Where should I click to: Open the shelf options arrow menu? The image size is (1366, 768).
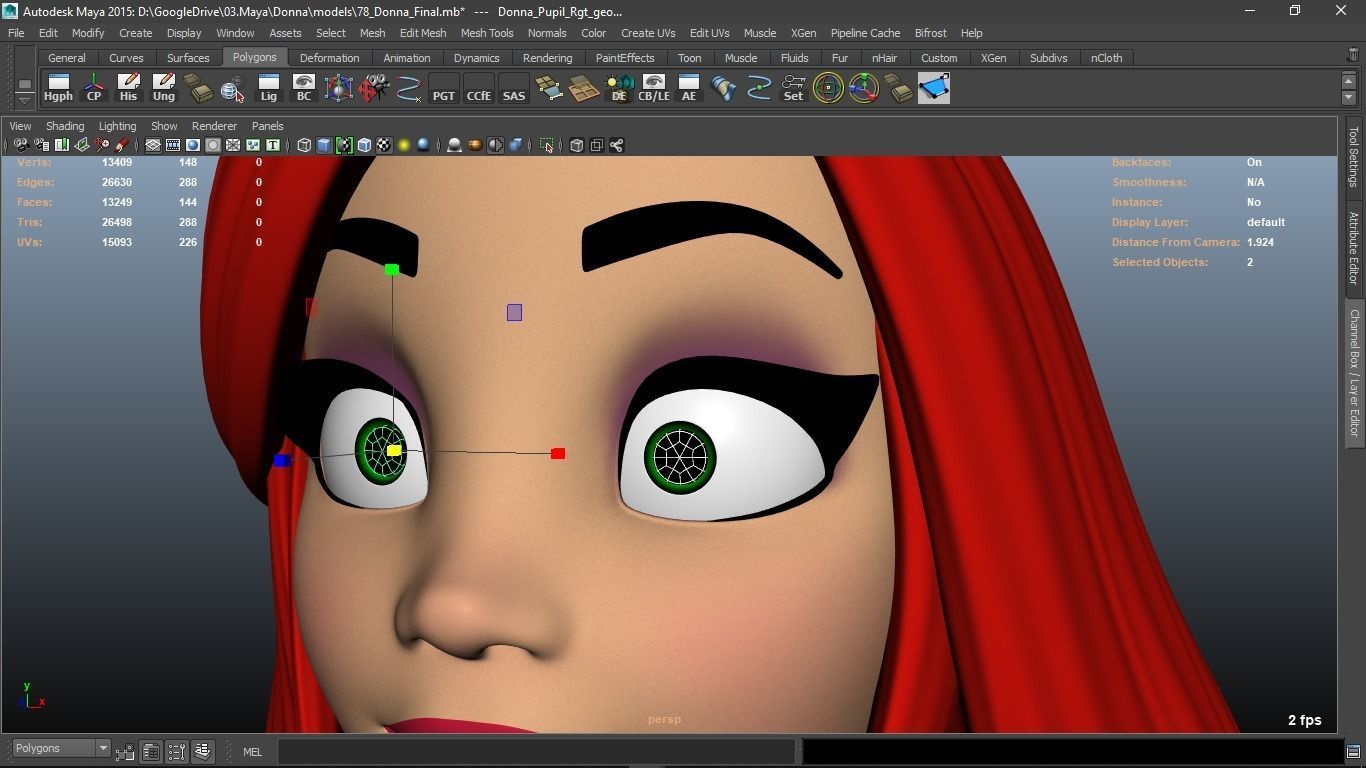click(24, 100)
